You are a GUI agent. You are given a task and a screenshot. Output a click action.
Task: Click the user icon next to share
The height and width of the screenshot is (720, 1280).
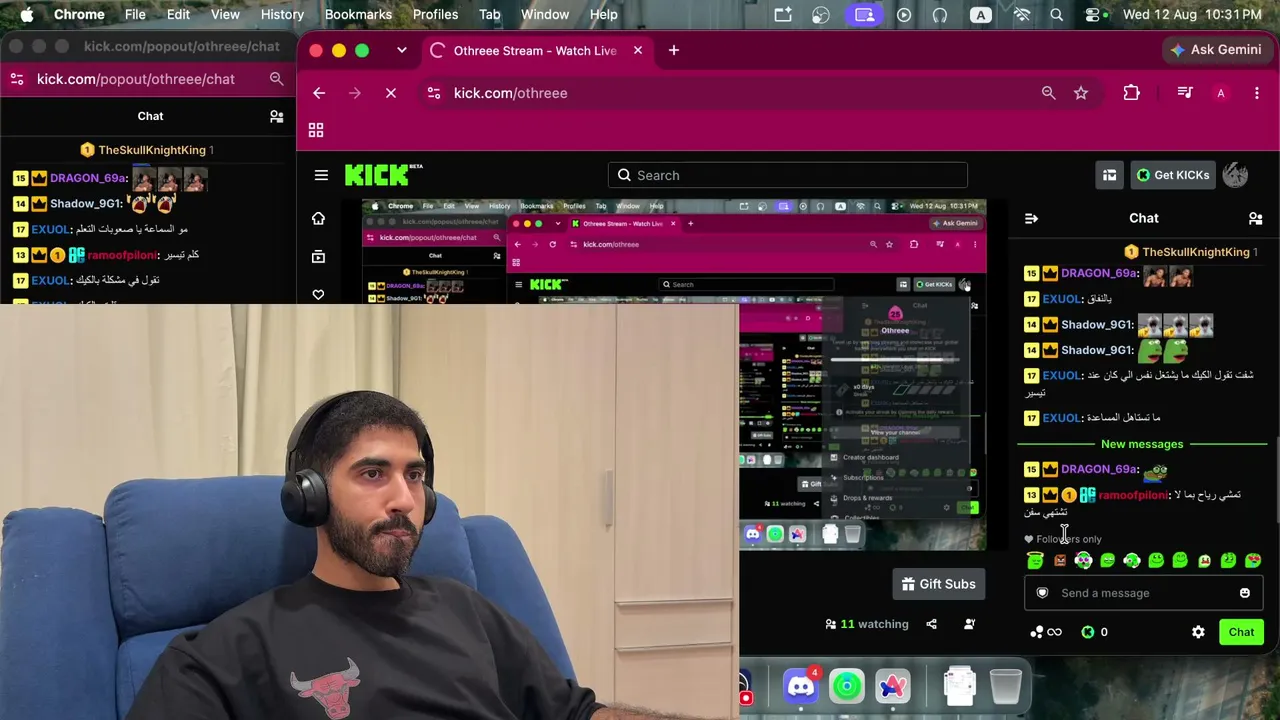[x=969, y=624]
